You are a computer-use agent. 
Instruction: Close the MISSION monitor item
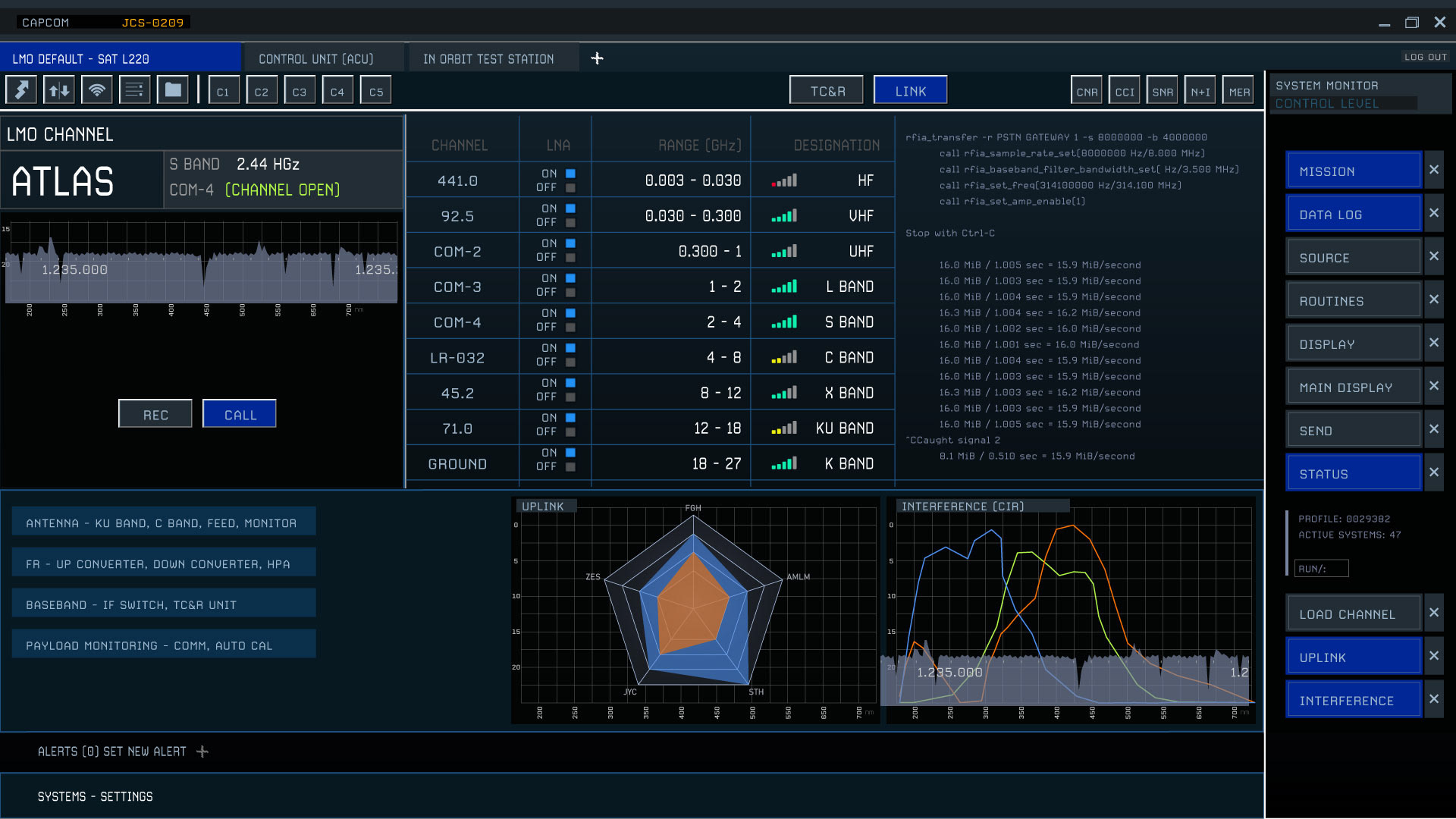pos(1433,170)
